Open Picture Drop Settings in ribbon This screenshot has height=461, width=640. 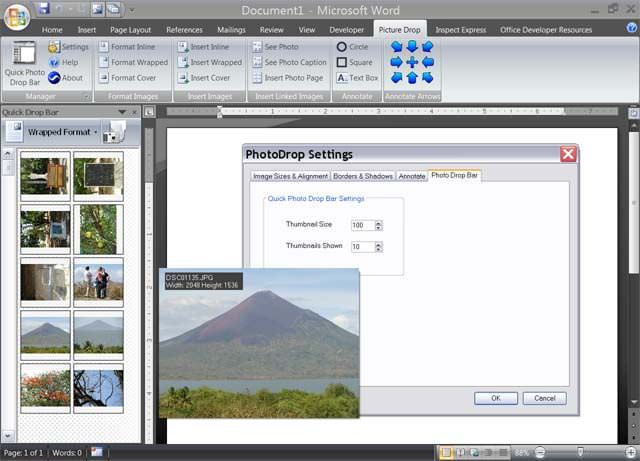(x=68, y=47)
